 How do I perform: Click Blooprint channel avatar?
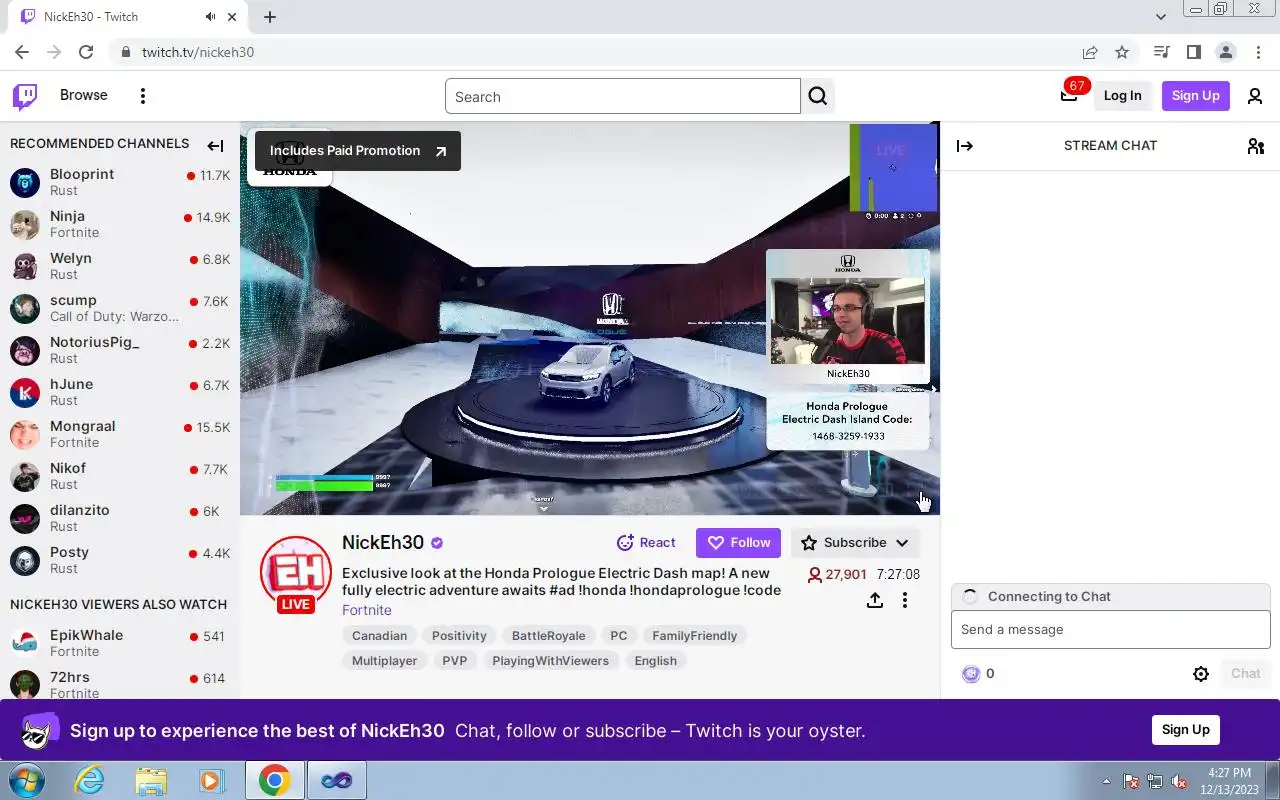click(25, 182)
